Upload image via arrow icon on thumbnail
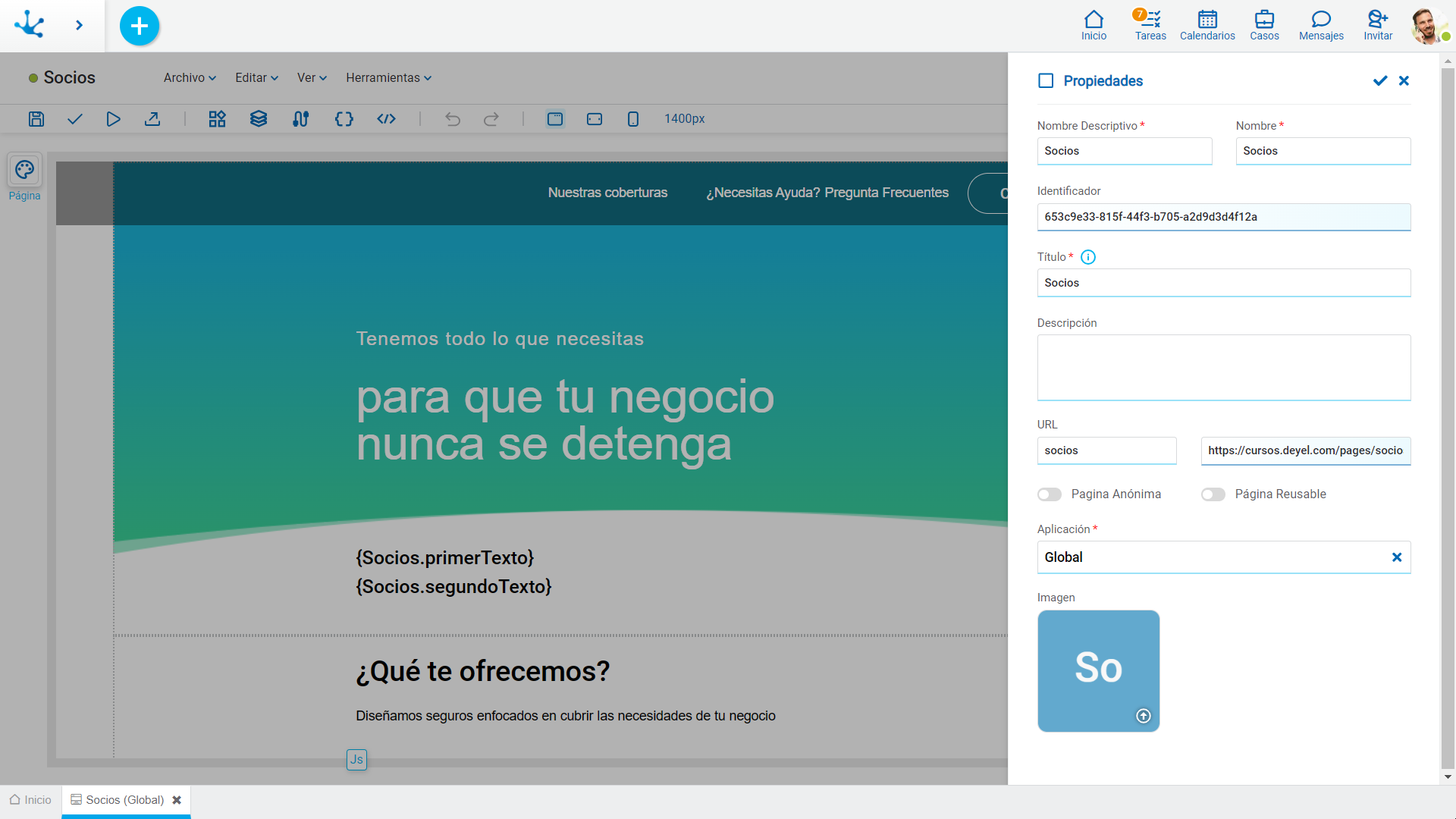The image size is (1456, 819). tap(1144, 716)
